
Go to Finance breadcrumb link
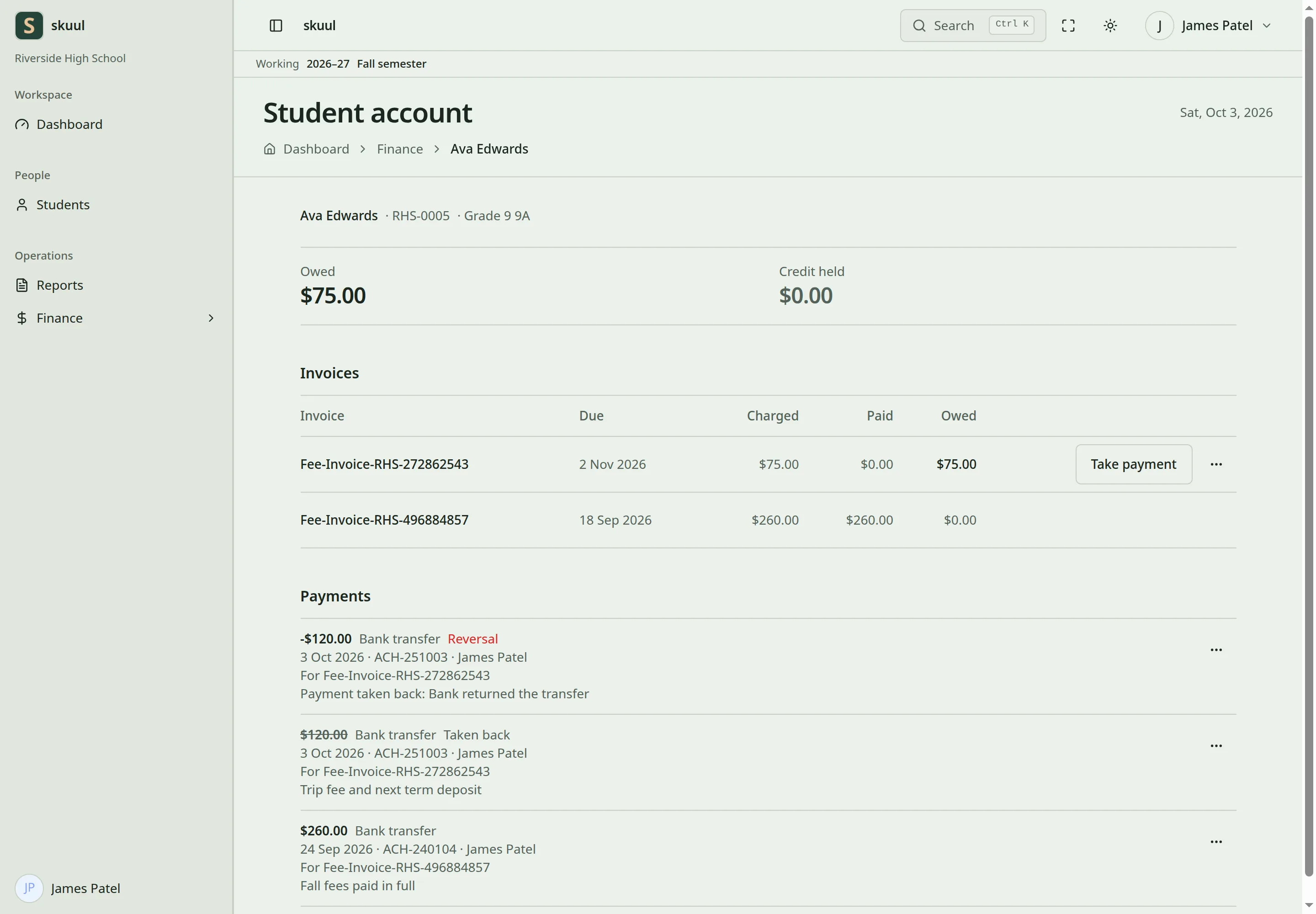(400, 149)
